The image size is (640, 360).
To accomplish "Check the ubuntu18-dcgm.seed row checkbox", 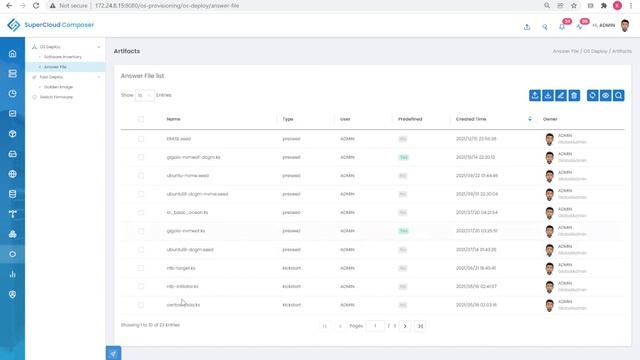I will [x=141, y=249].
